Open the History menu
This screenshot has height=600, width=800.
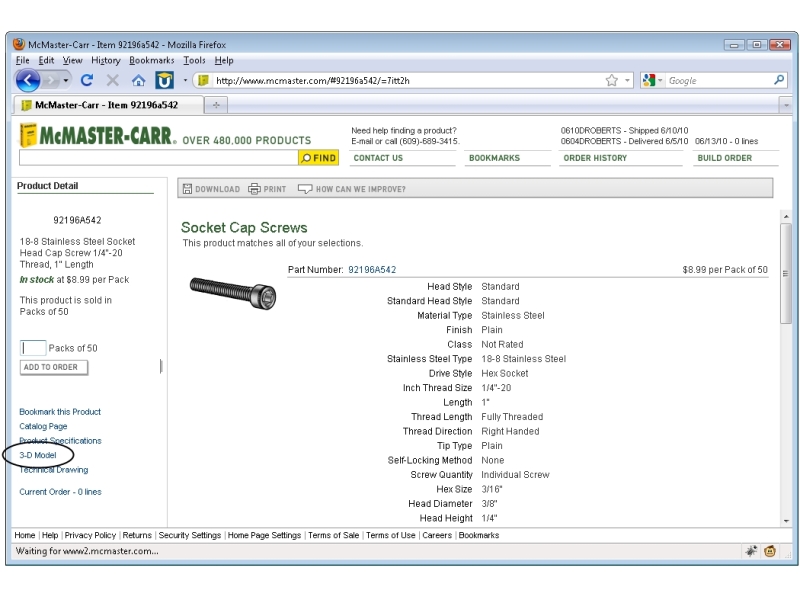click(x=106, y=60)
